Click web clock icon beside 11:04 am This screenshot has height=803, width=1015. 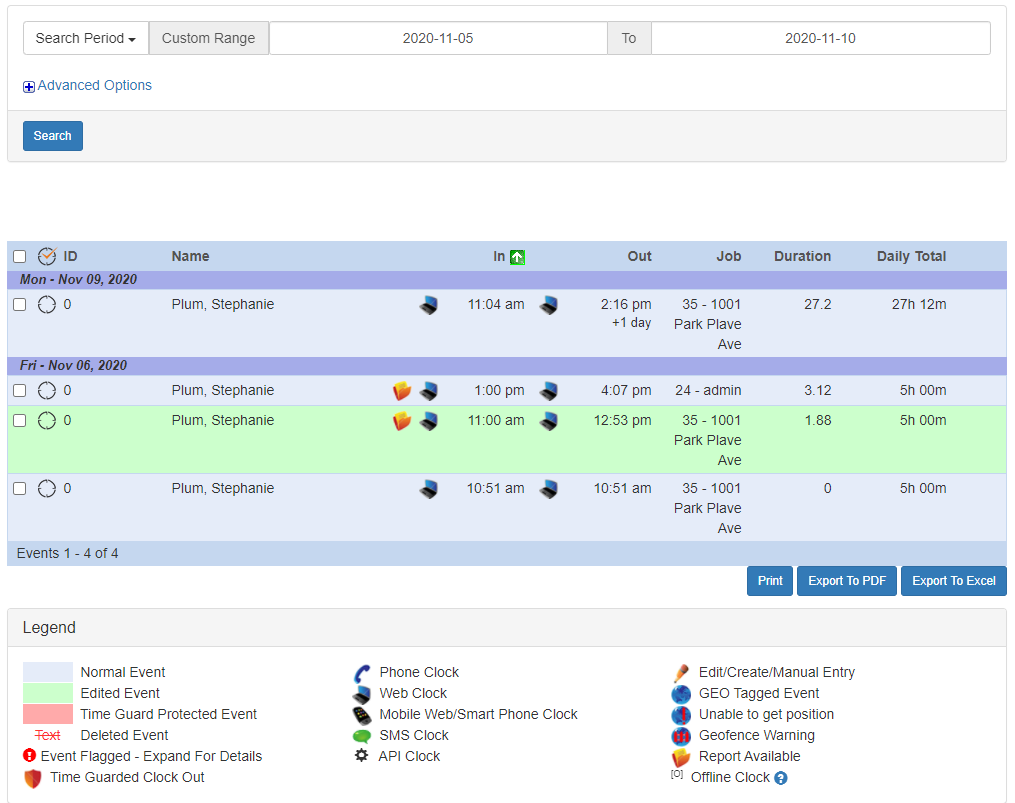pos(428,305)
